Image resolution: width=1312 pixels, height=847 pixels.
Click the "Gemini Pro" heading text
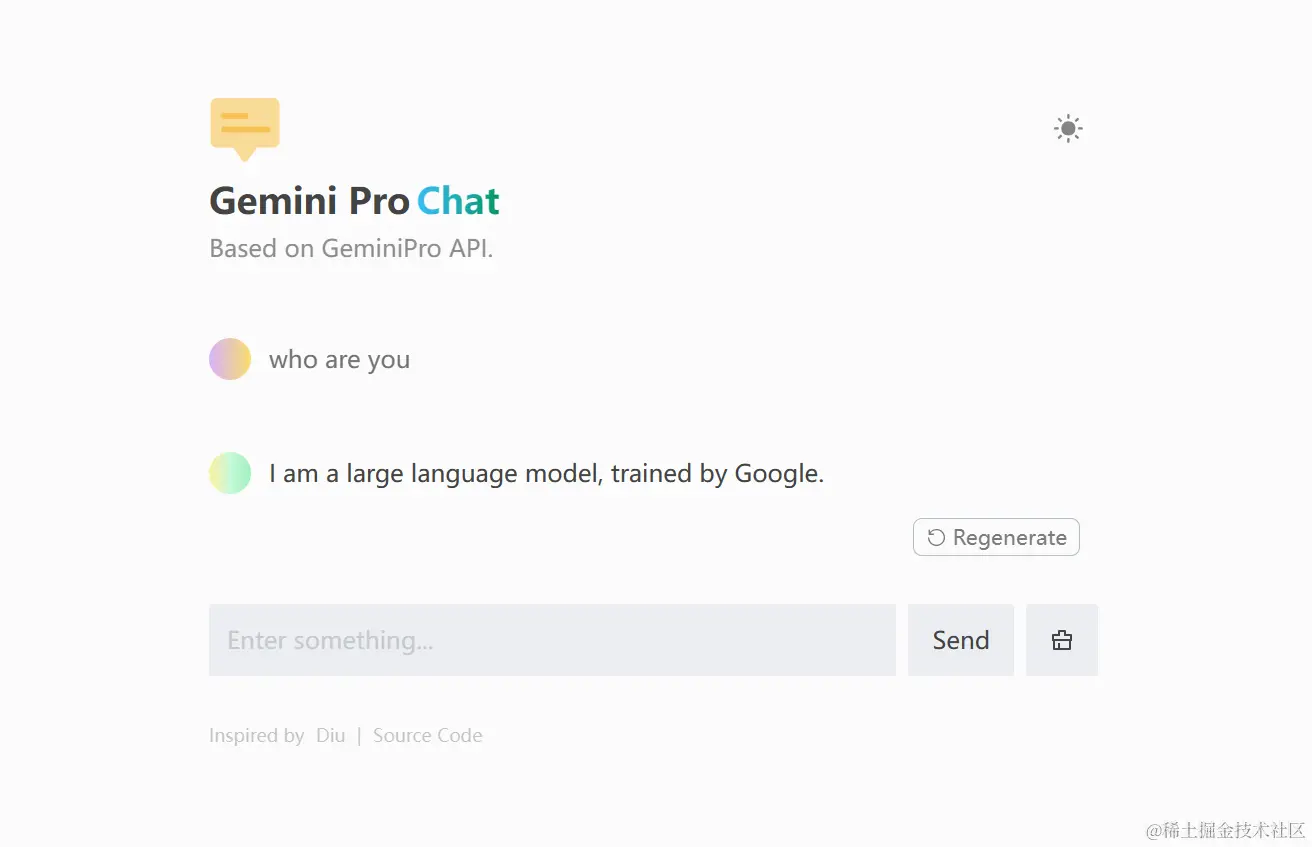pos(309,202)
